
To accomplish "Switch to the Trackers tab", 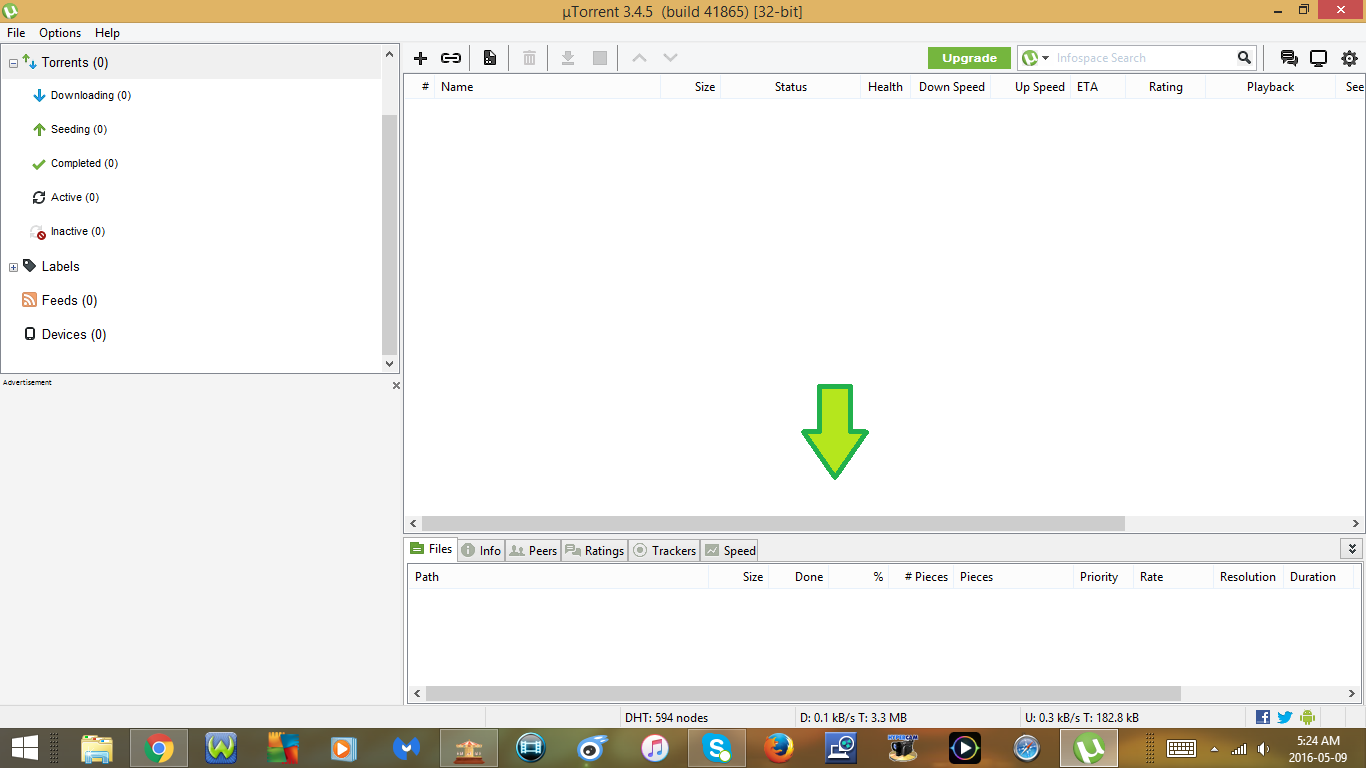I will [664, 550].
